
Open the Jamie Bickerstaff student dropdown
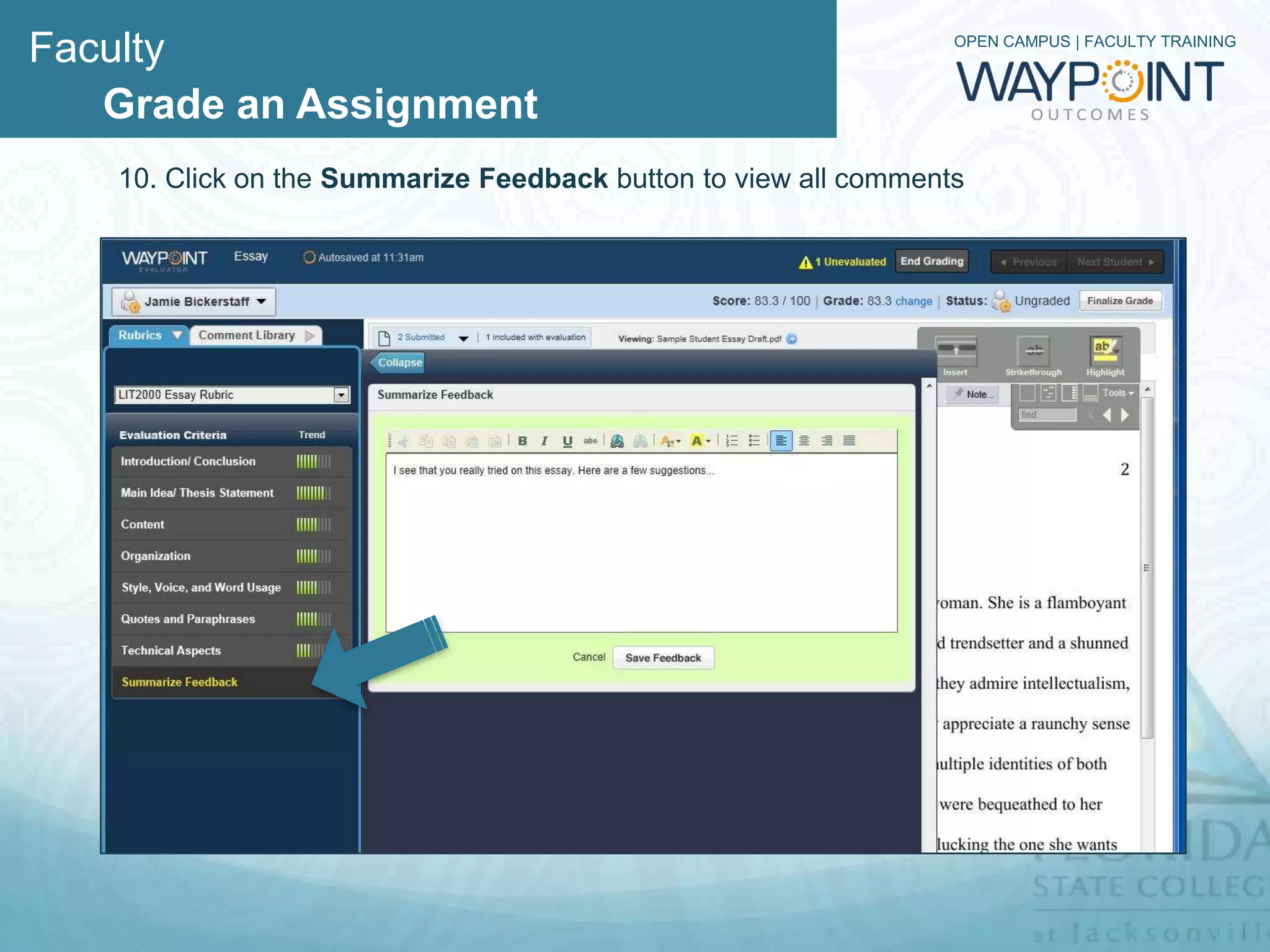(193, 302)
